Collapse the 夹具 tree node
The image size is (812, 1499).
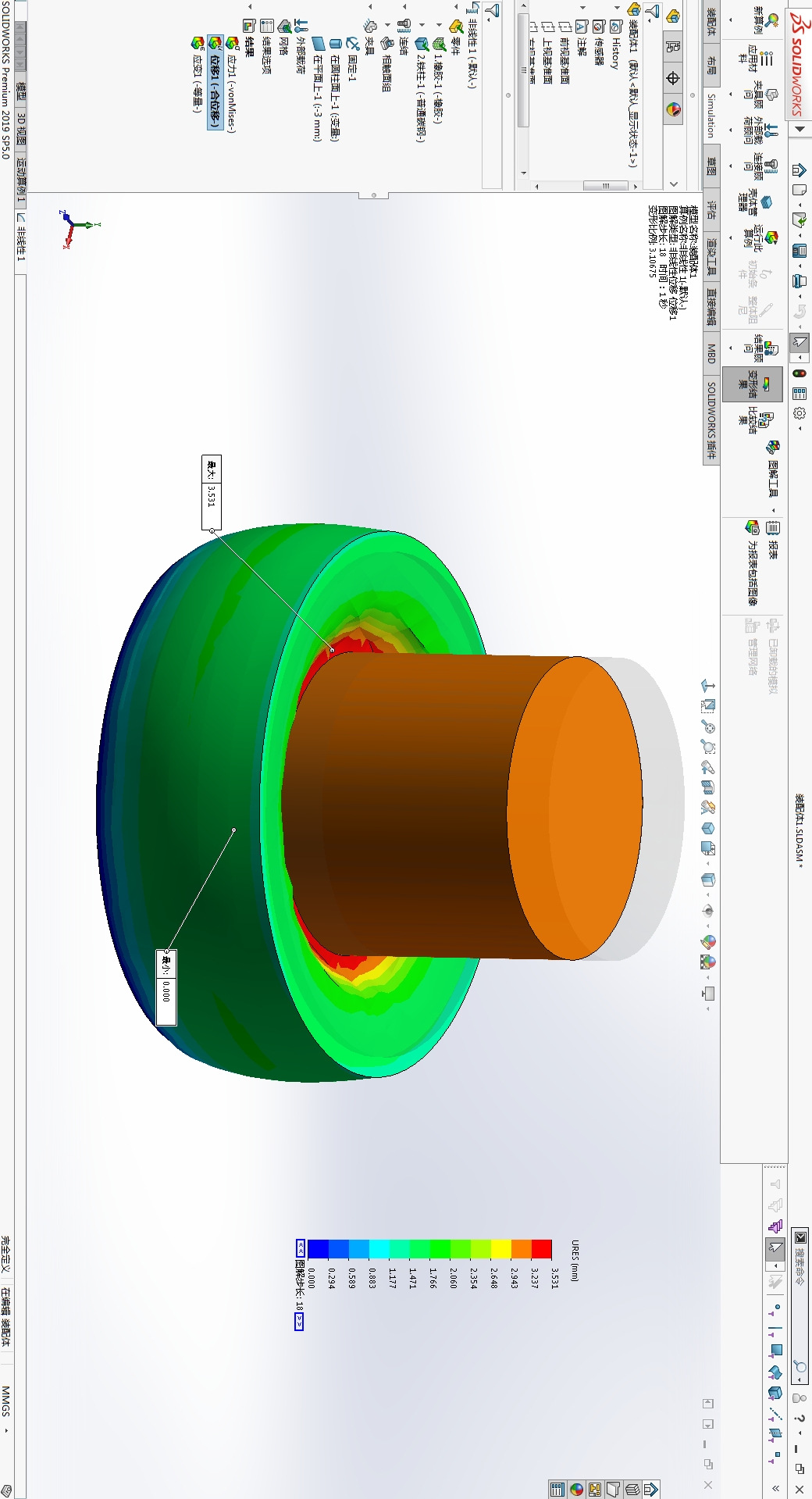click(x=369, y=6)
